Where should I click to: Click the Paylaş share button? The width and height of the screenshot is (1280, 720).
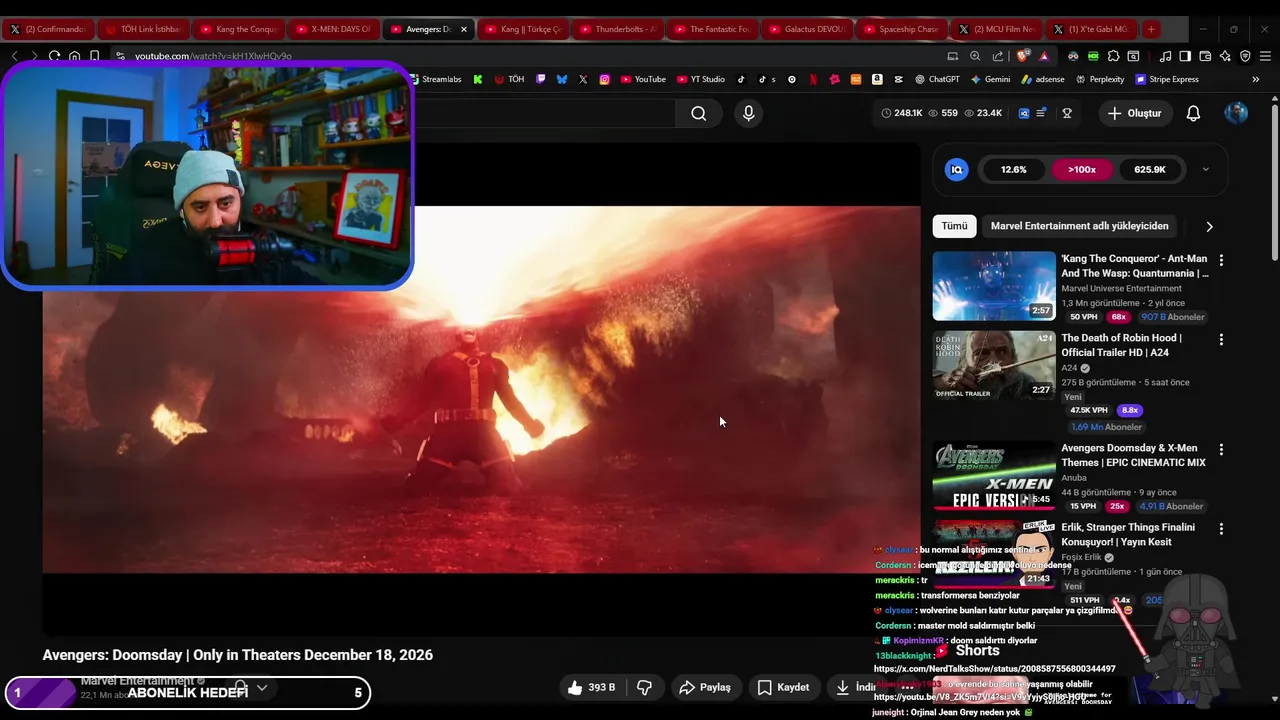click(705, 688)
